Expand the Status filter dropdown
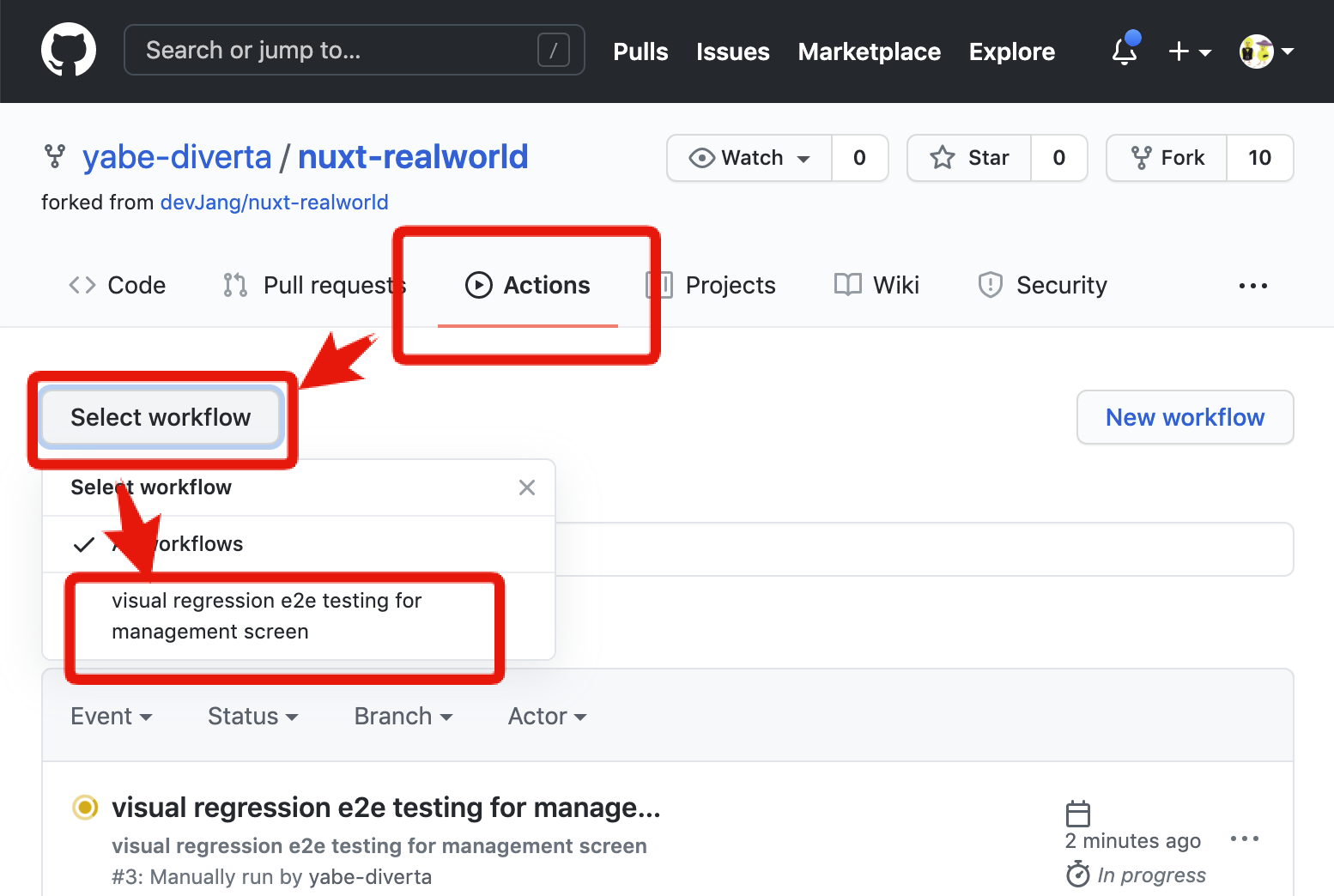The image size is (1334, 896). [x=252, y=716]
